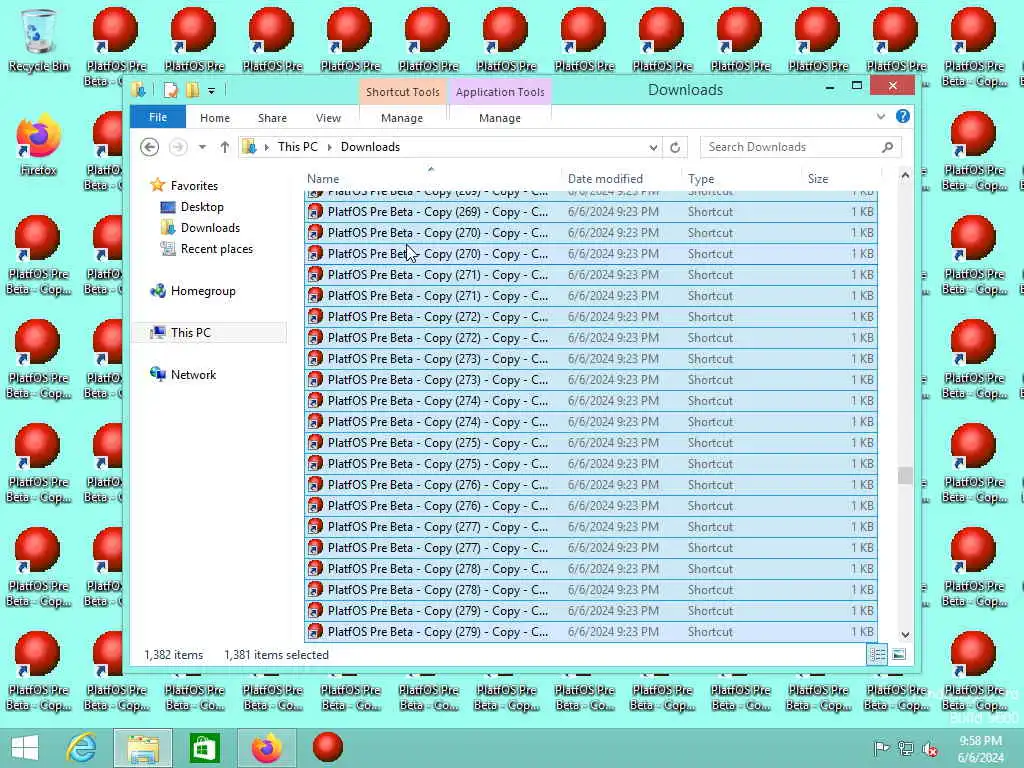This screenshot has width=1024, height=768.
Task: Select first PlatfOS Copy (273) shortcut row
Action: [x=590, y=359]
